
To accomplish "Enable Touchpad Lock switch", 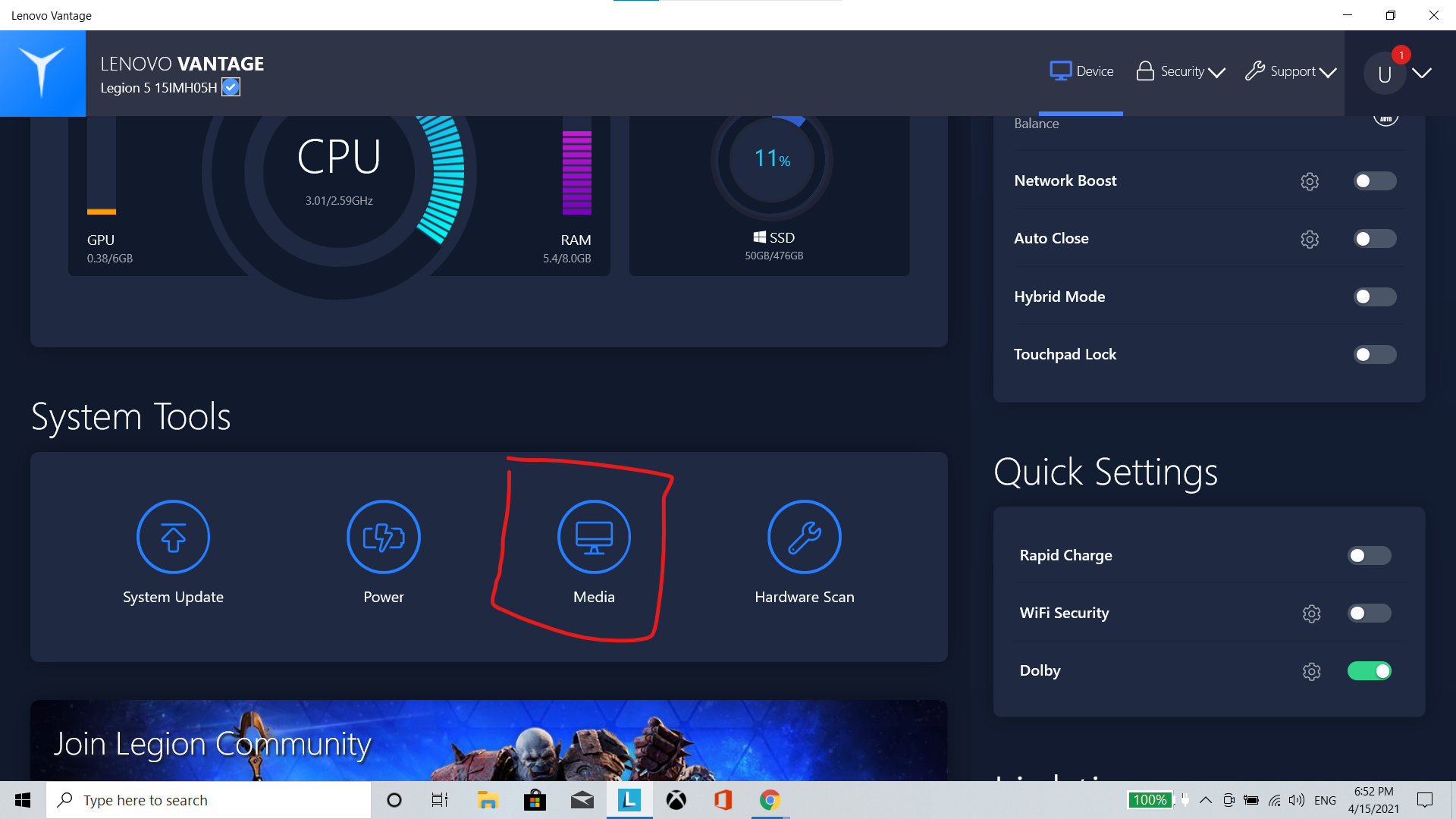I will click(x=1375, y=354).
